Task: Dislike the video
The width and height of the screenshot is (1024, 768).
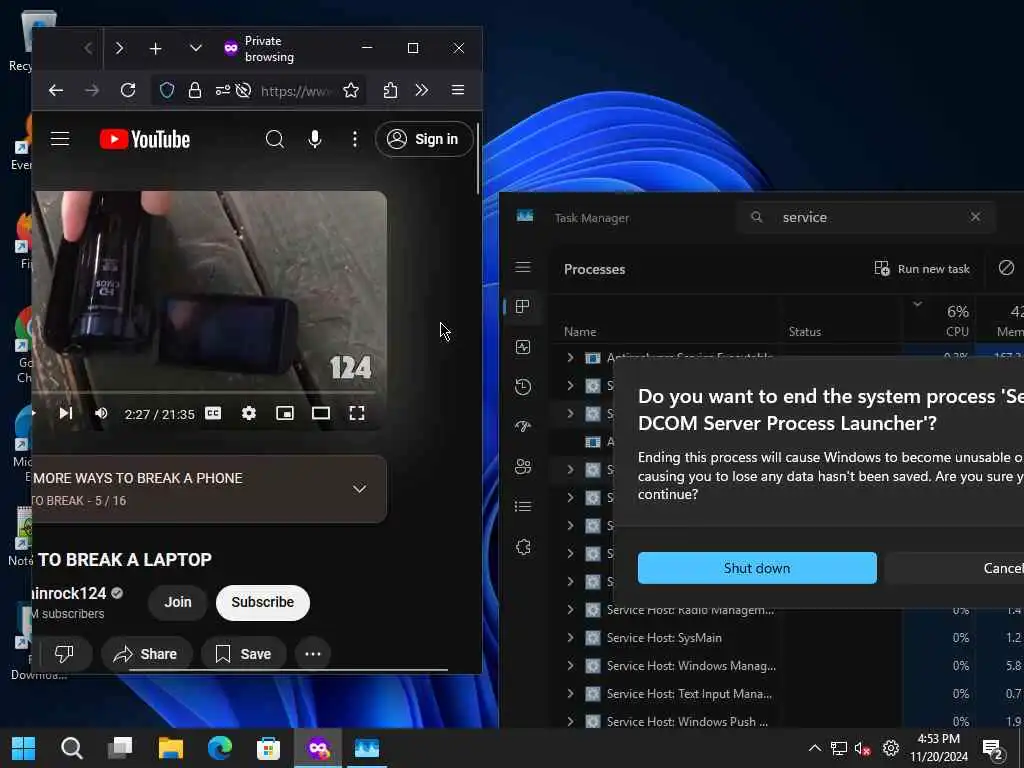Action: (64, 654)
